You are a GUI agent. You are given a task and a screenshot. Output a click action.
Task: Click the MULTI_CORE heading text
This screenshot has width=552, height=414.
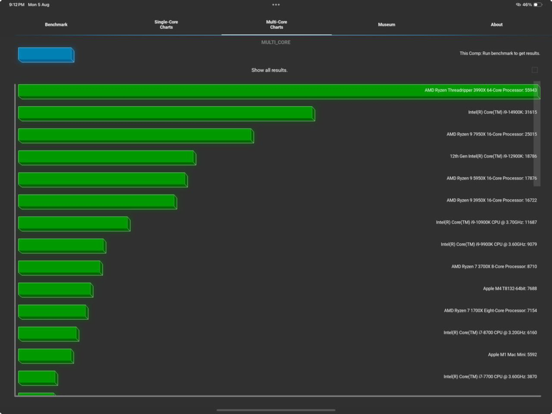pos(276,42)
